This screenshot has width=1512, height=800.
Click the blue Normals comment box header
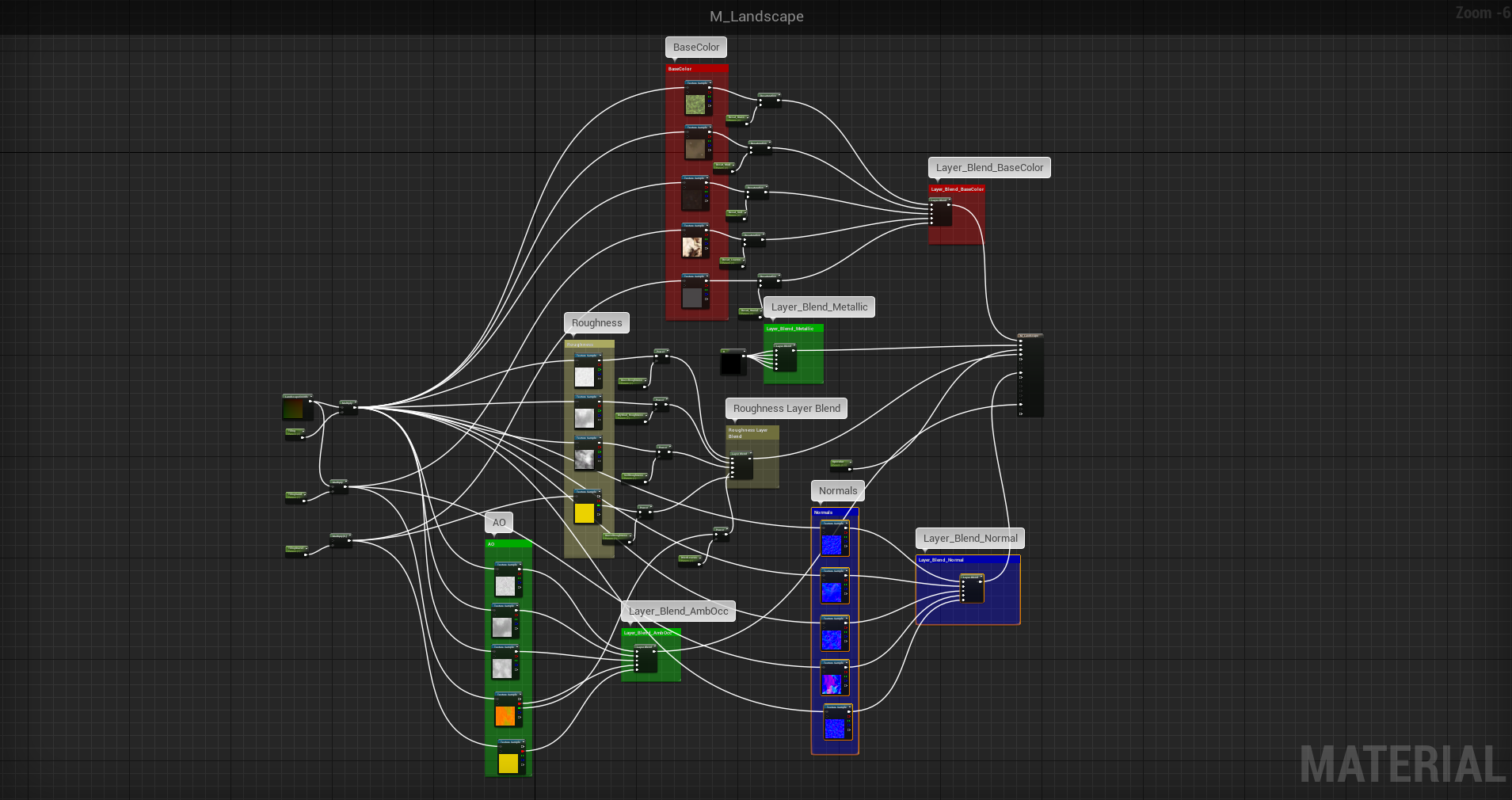pos(835,512)
